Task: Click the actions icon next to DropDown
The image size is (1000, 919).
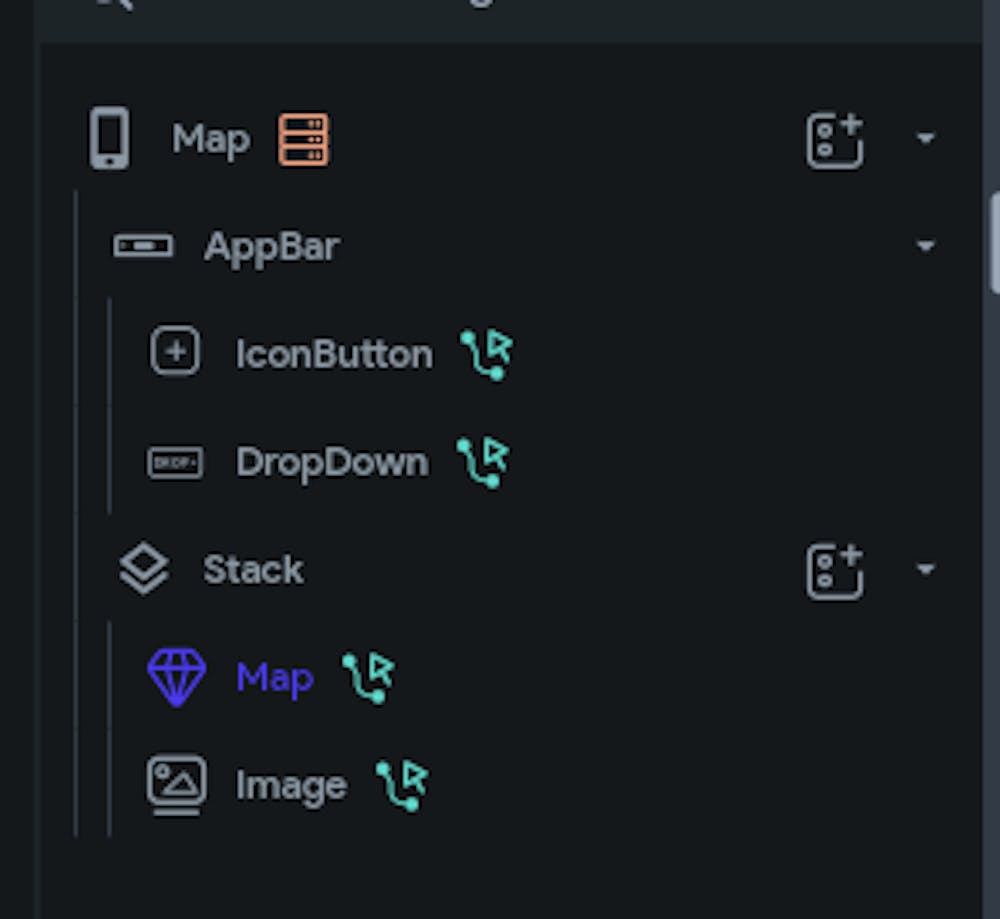Action: pos(482,462)
